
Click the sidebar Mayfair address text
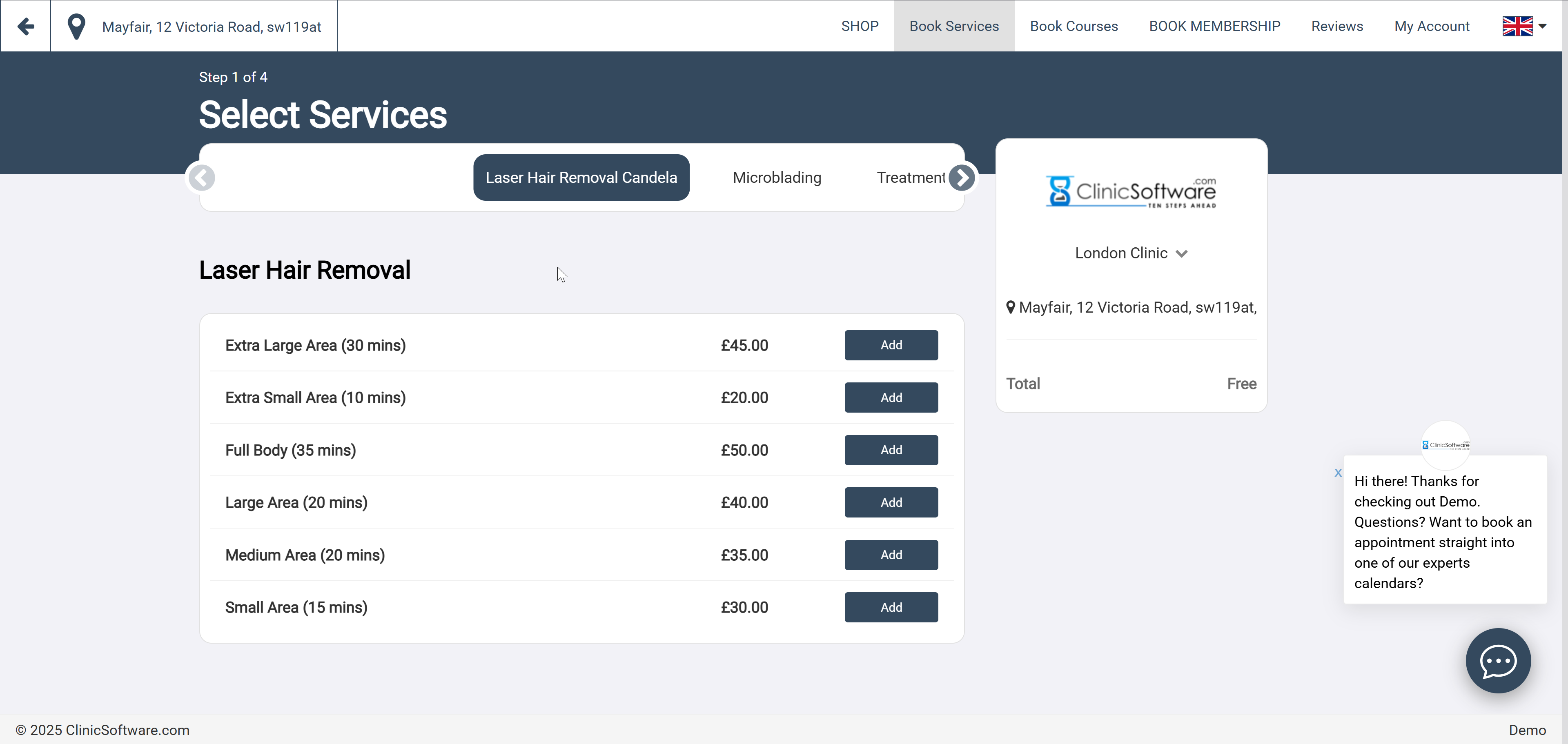tap(1137, 308)
